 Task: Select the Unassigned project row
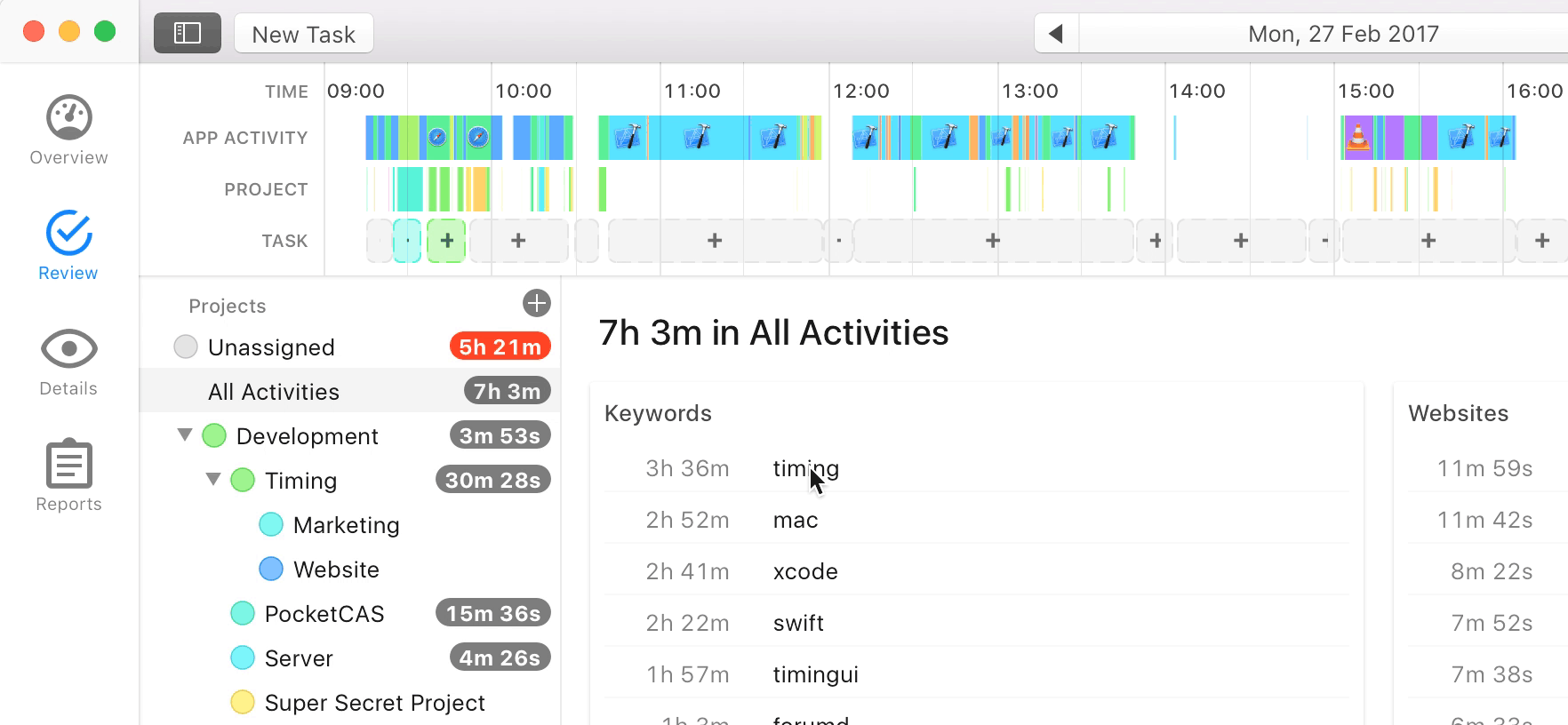point(271,347)
